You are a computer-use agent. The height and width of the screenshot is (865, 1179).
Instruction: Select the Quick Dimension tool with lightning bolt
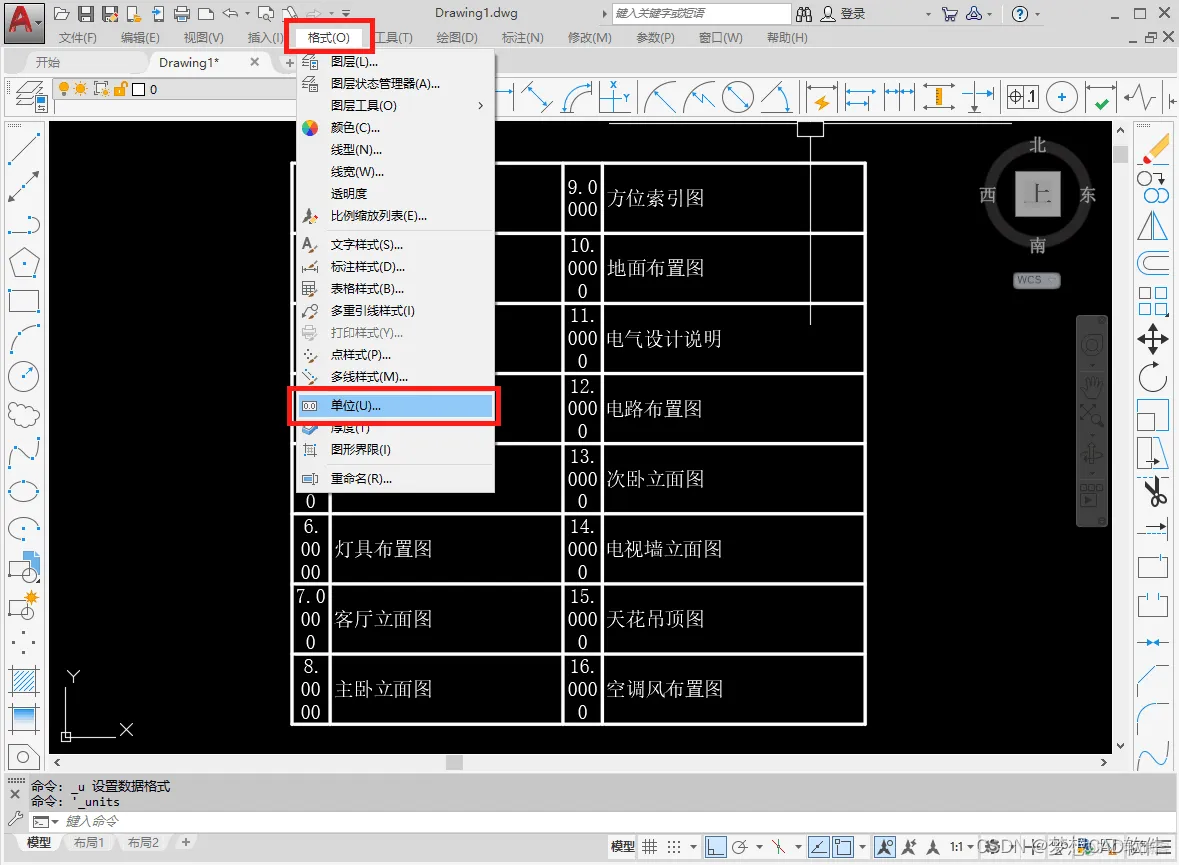coord(822,97)
